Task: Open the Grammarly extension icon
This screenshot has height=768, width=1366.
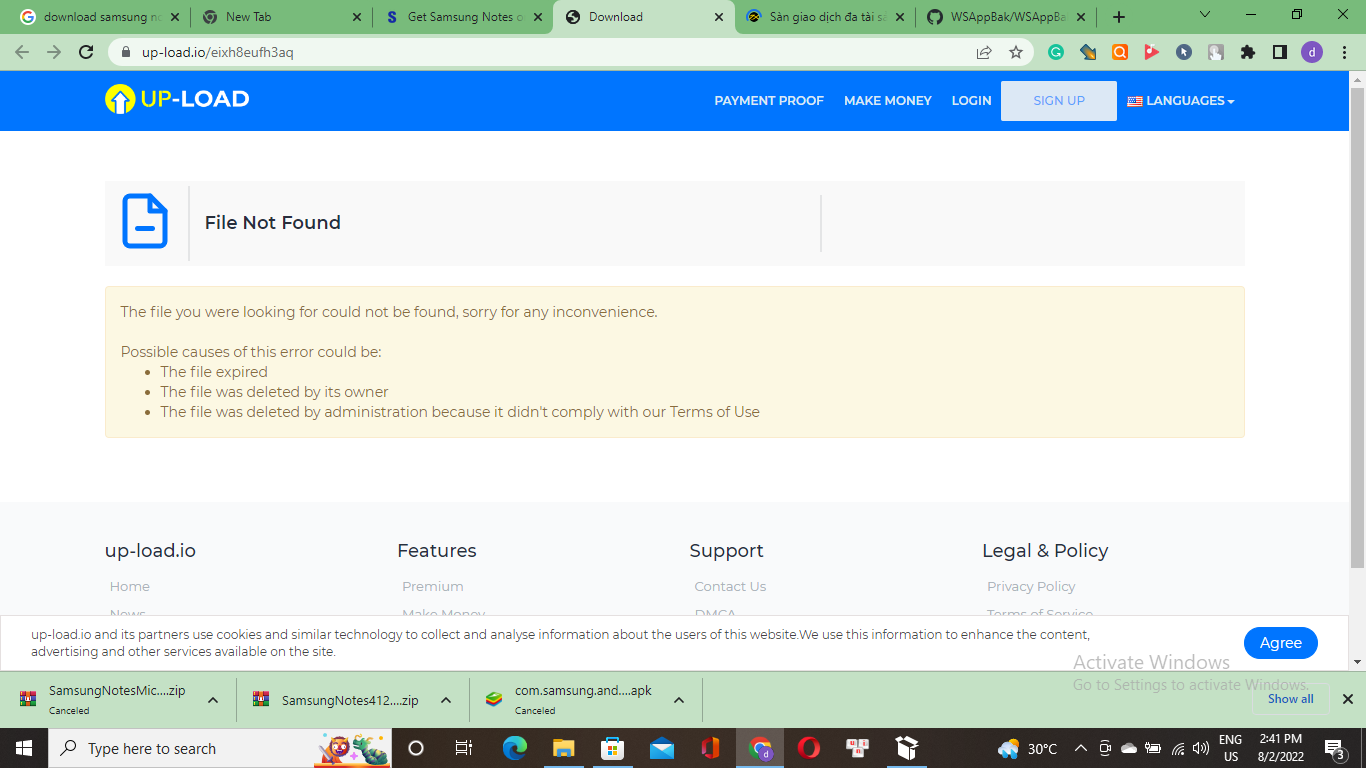Action: (x=1056, y=50)
